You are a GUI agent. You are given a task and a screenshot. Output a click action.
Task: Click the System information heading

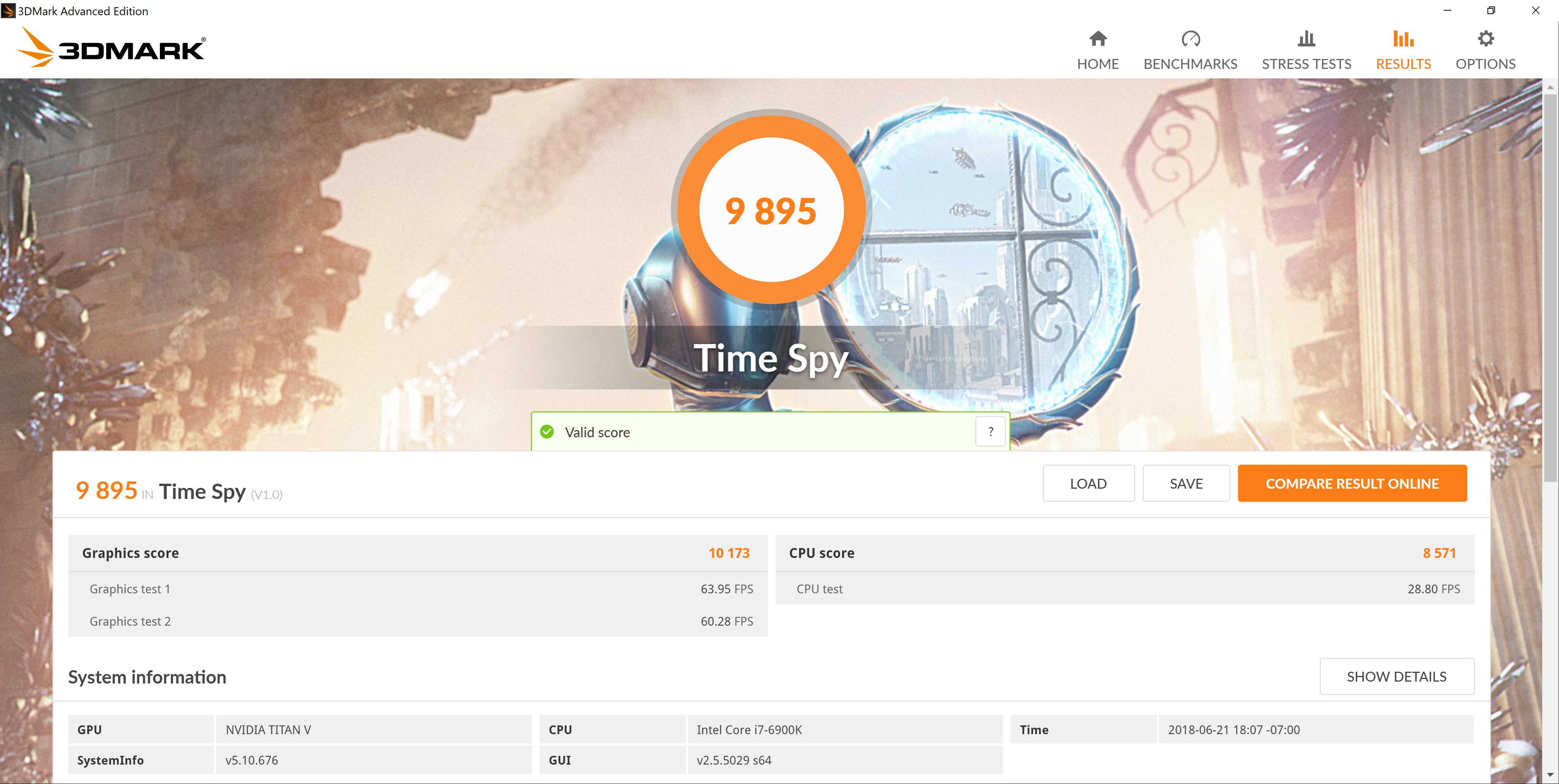[147, 677]
